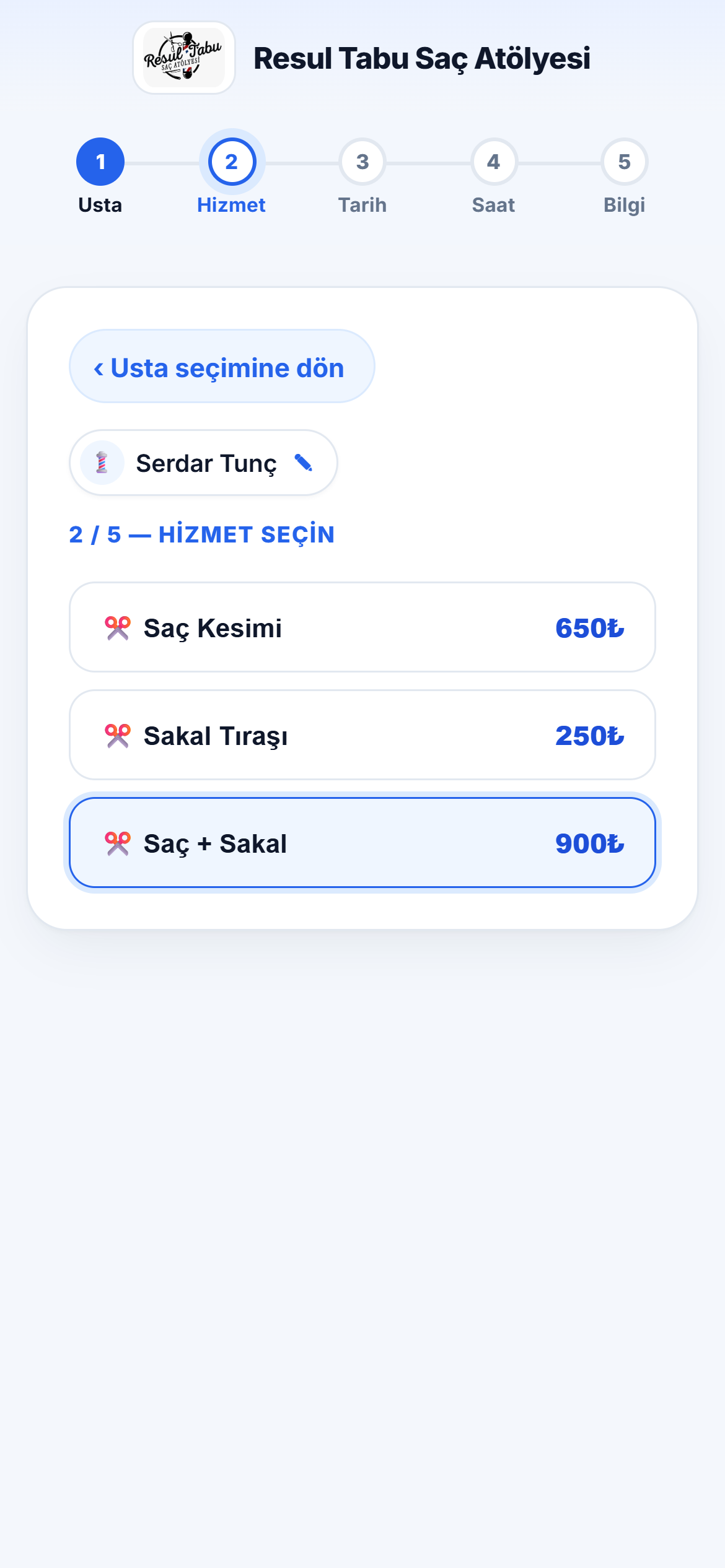725x1568 pixels.
Task: Select step 2 circle for Hizmet
Action: [232, 162]
